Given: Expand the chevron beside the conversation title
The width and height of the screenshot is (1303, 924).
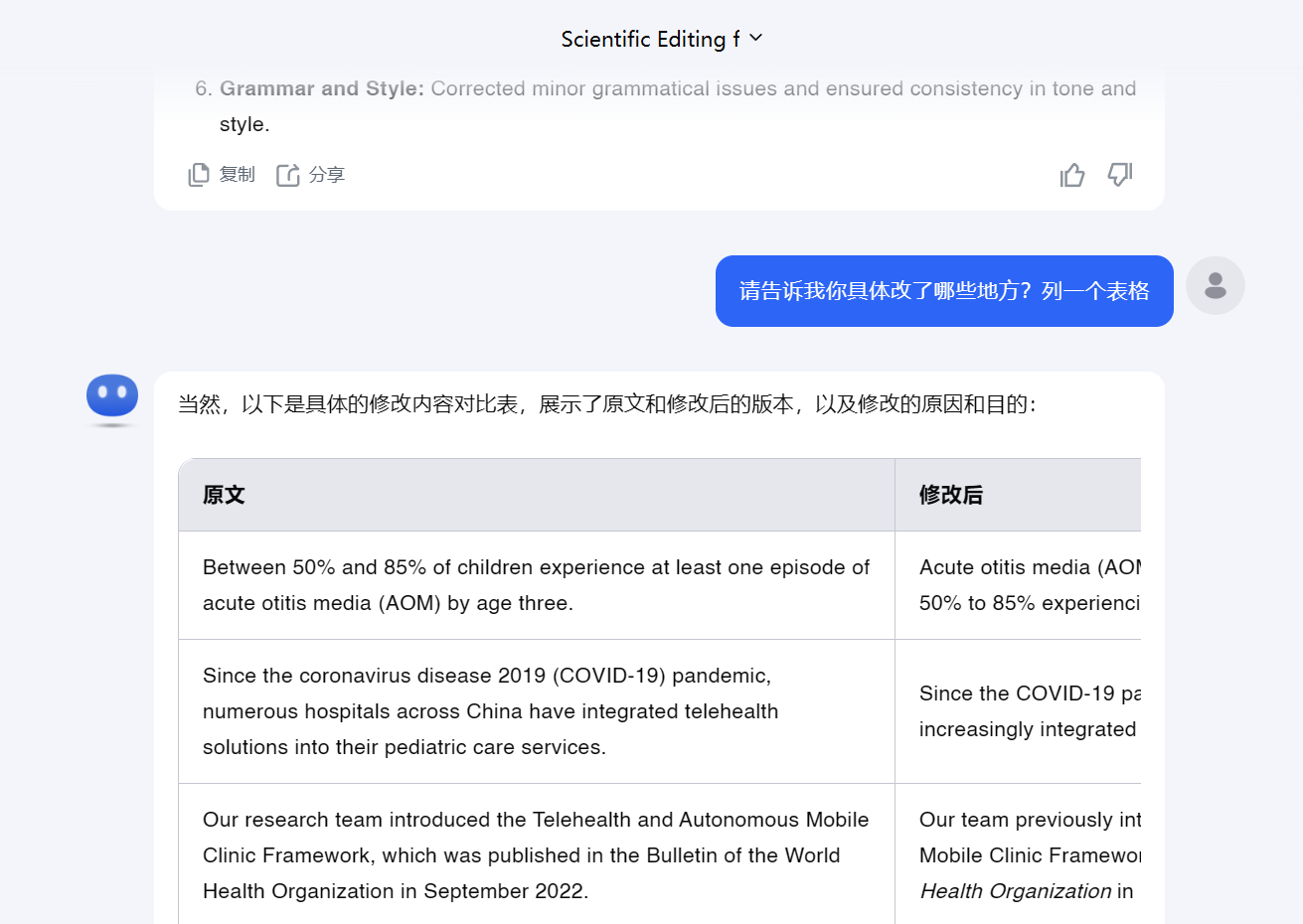Looking at the screenshot, I should tap(756, 38).
